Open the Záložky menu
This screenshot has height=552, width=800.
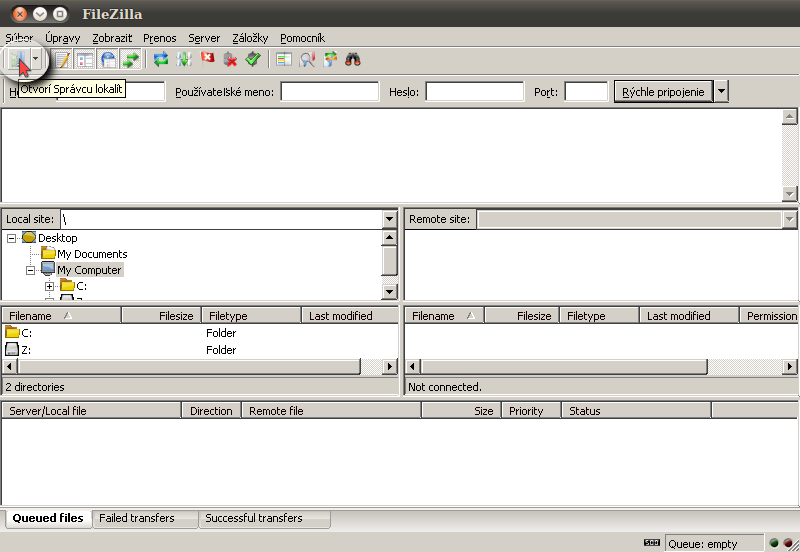250,38
